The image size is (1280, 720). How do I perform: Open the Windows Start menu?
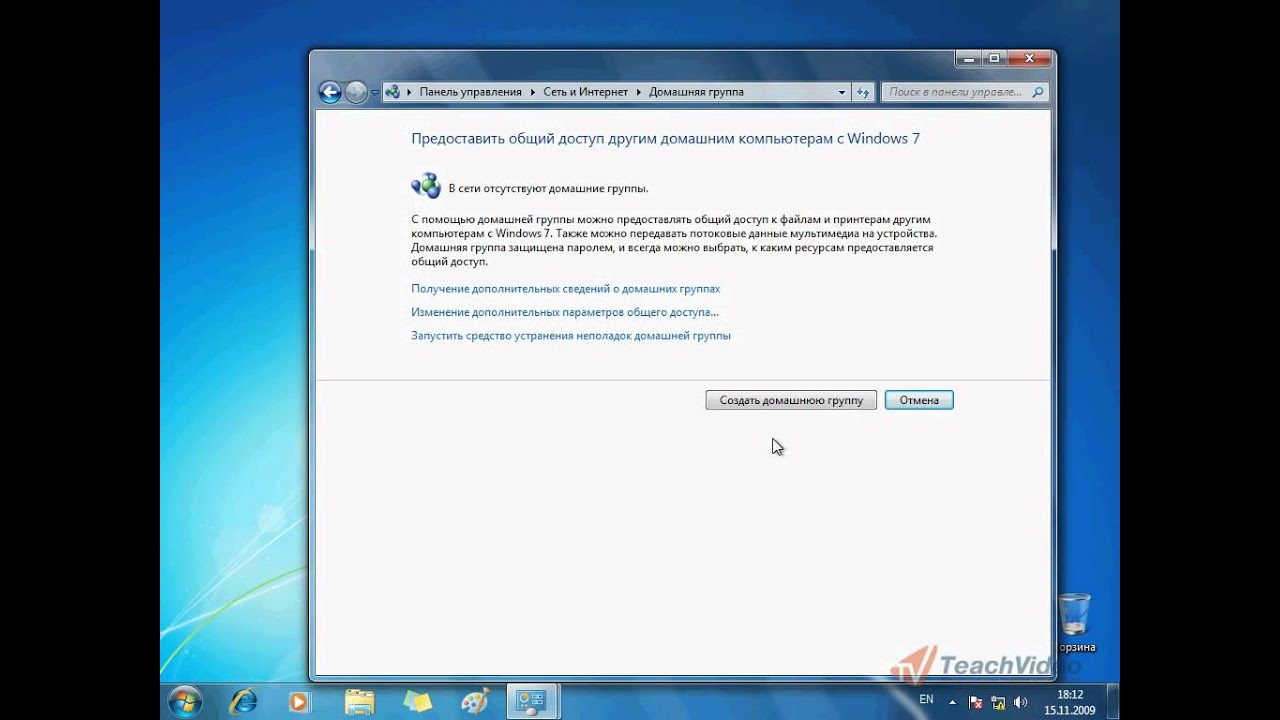185,701
